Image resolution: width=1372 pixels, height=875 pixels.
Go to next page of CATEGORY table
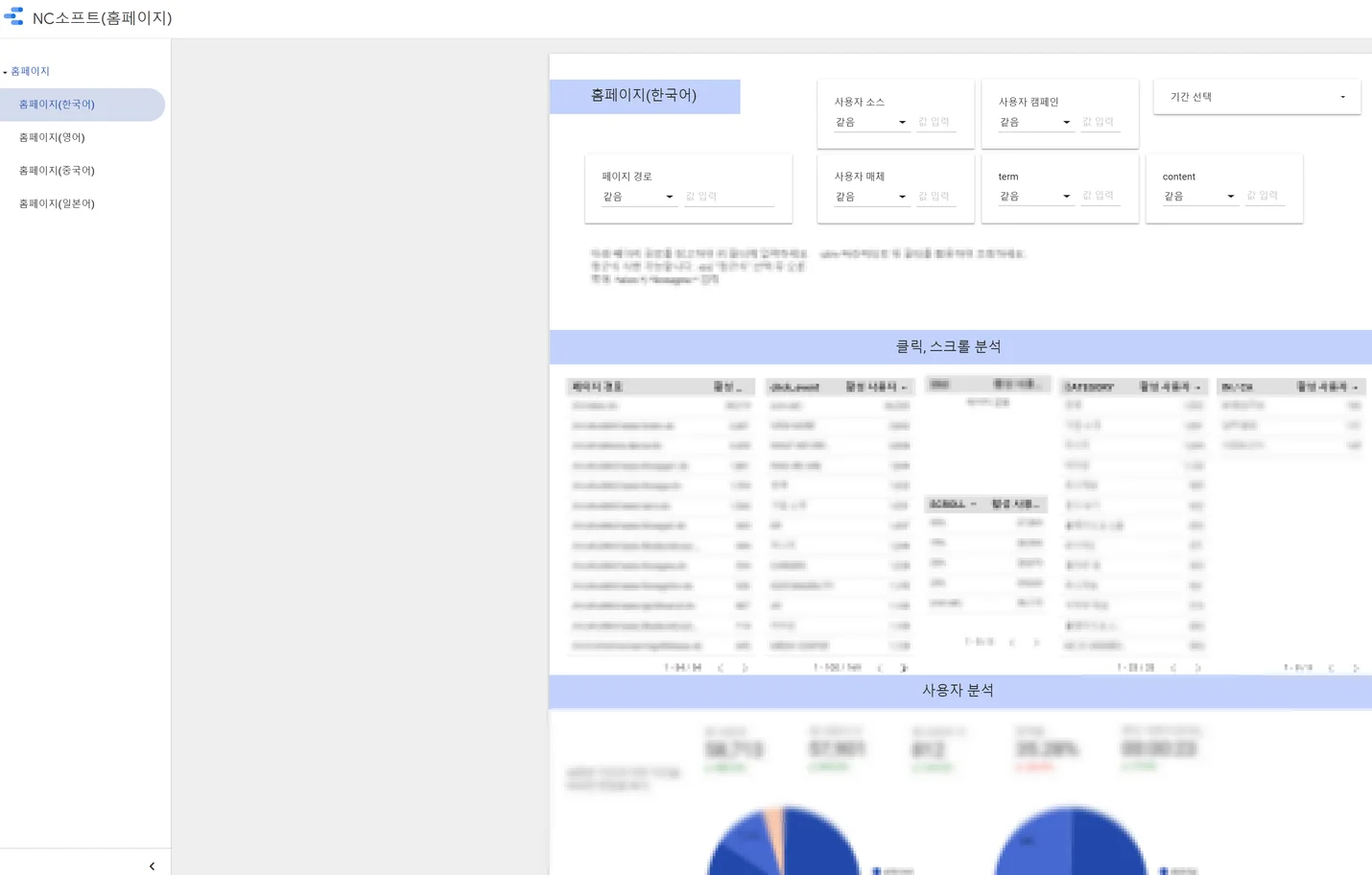tap(1197, 668)
